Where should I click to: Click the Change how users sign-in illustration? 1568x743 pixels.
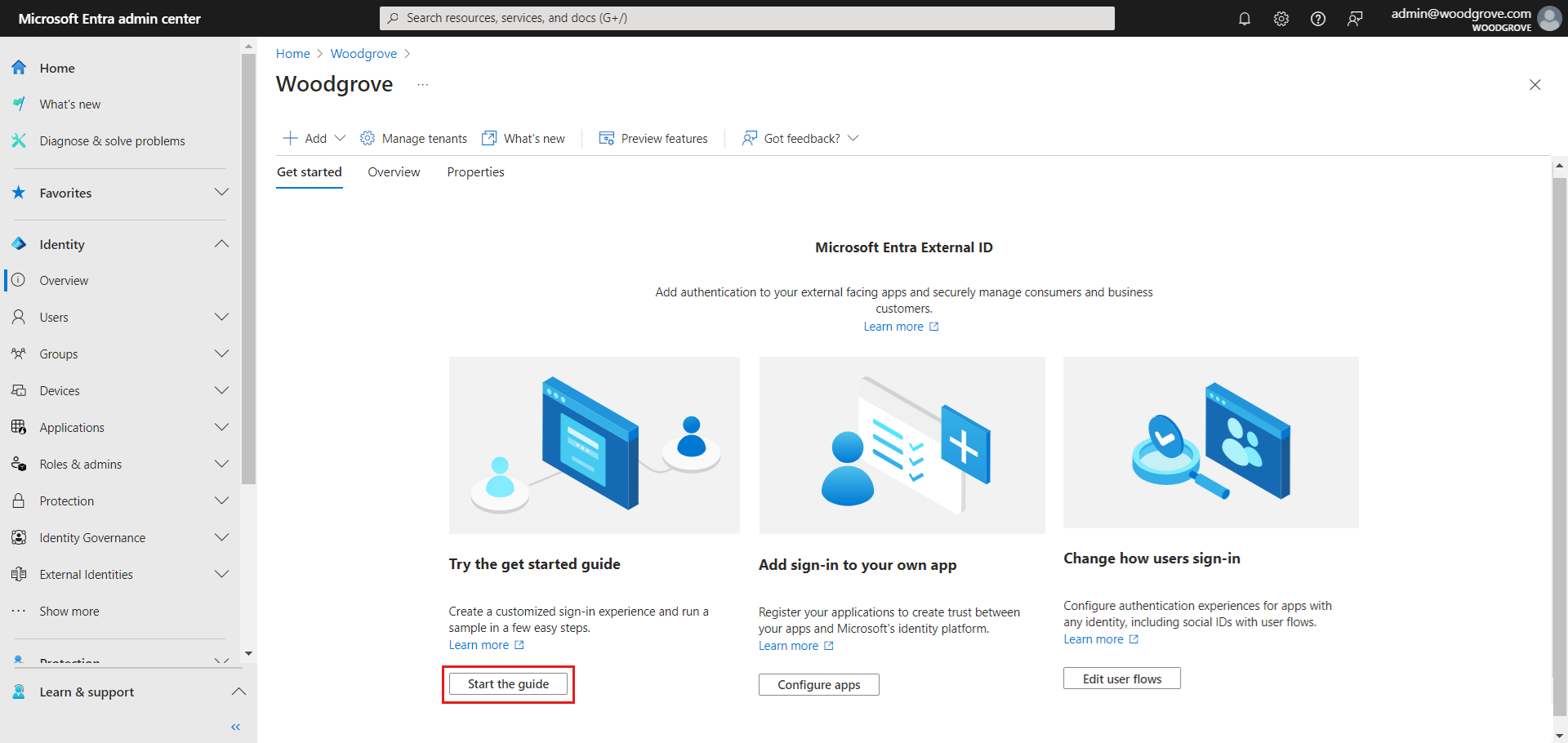1211,443
